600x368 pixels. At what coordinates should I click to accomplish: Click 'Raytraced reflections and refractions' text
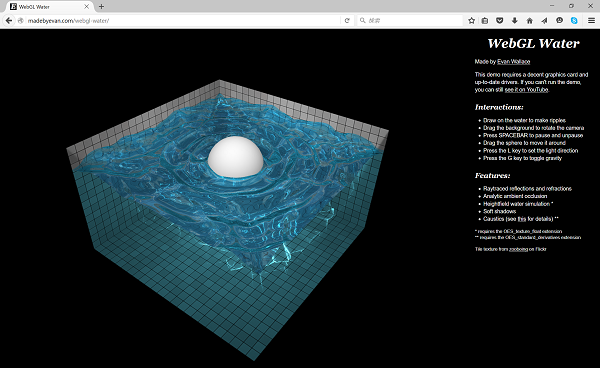pos(527,189)
